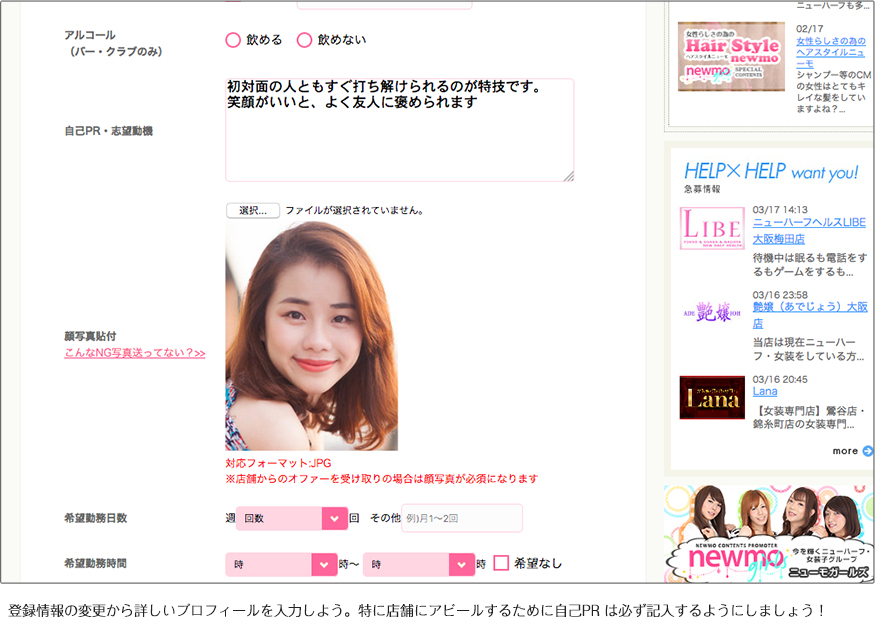Click the 艶嬢 shop logo icon

pos(712,310)
